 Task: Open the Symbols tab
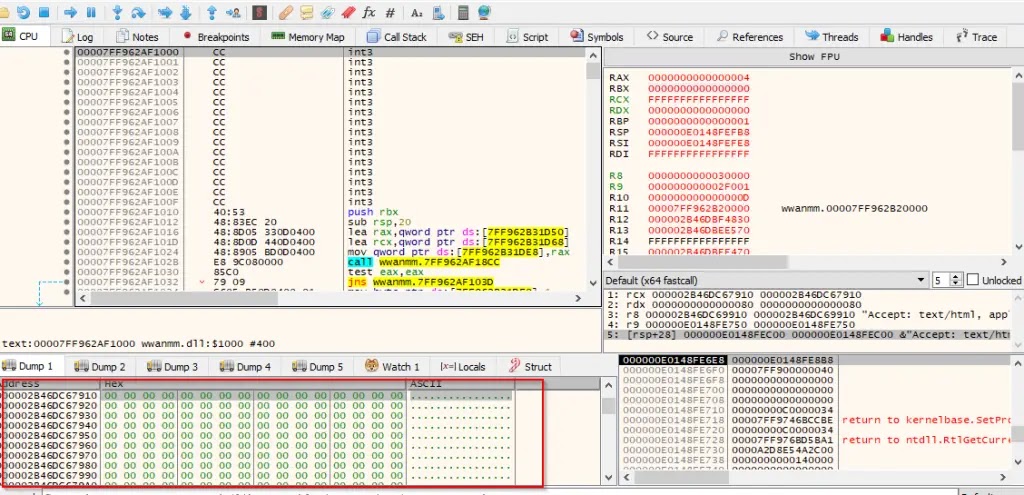click(596, 37)
